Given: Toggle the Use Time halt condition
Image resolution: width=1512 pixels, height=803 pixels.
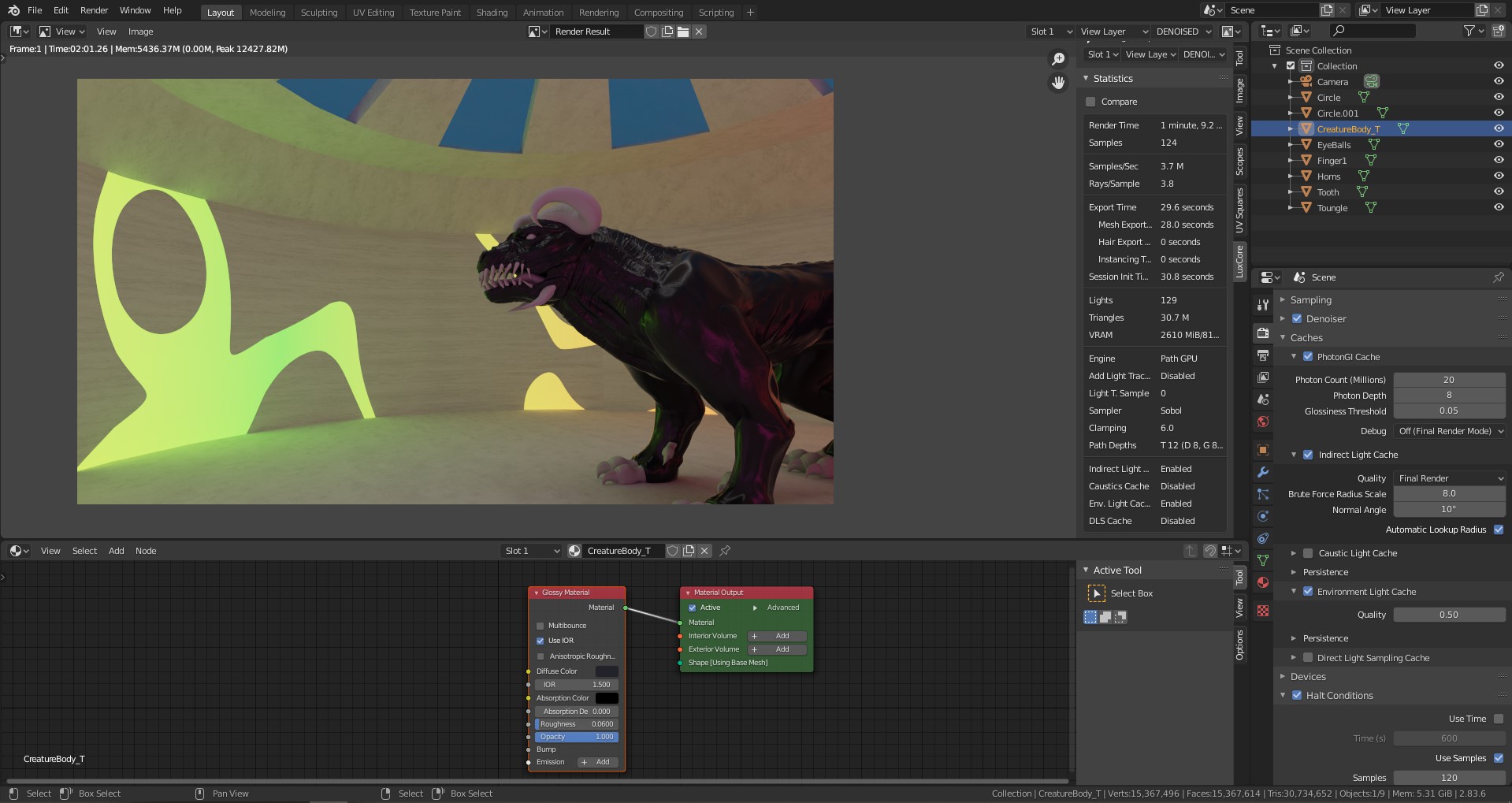Looking at the screenshot, I should coord(1499,719).
